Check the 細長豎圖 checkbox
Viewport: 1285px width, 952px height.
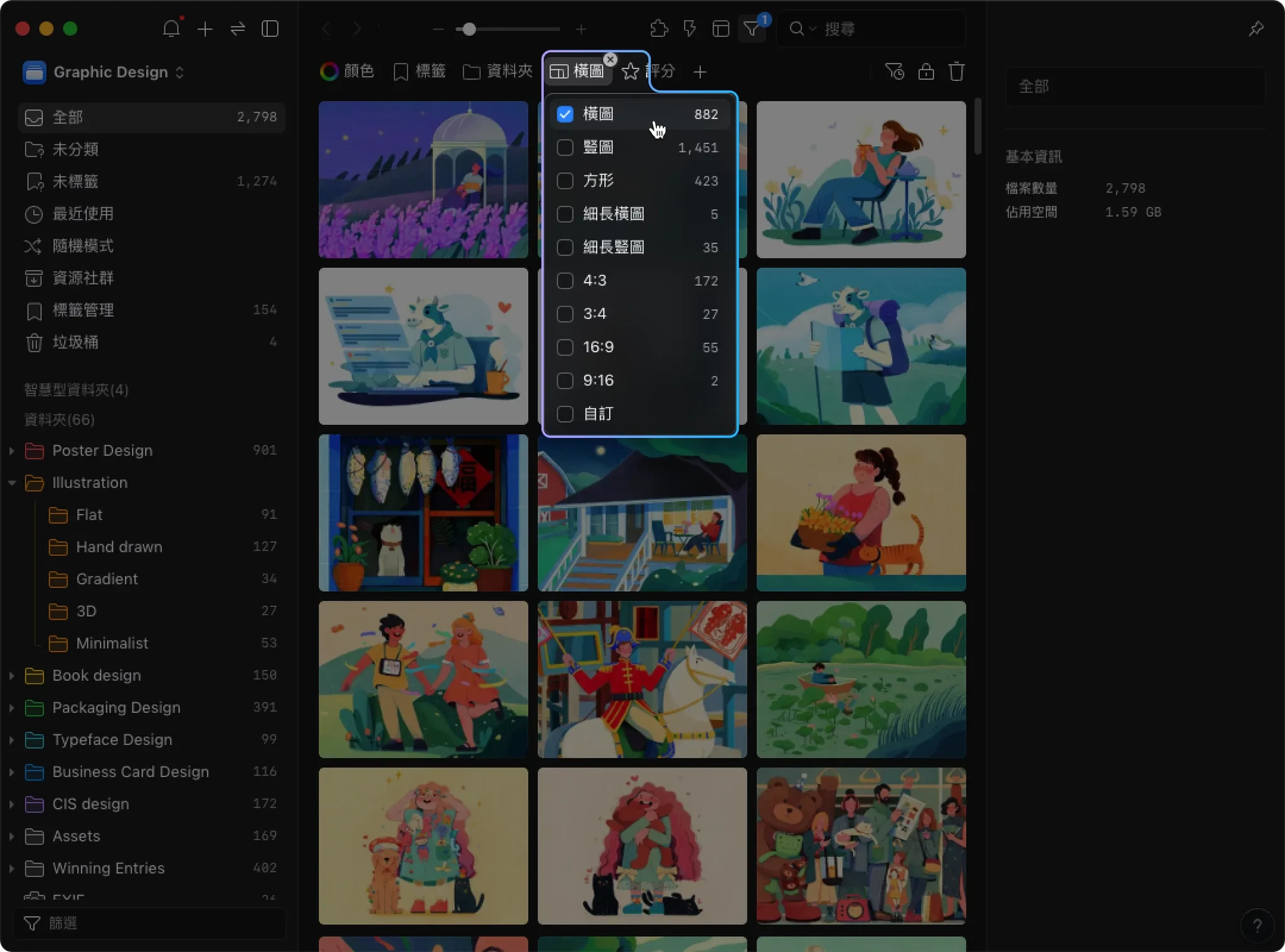pos(565,247)
